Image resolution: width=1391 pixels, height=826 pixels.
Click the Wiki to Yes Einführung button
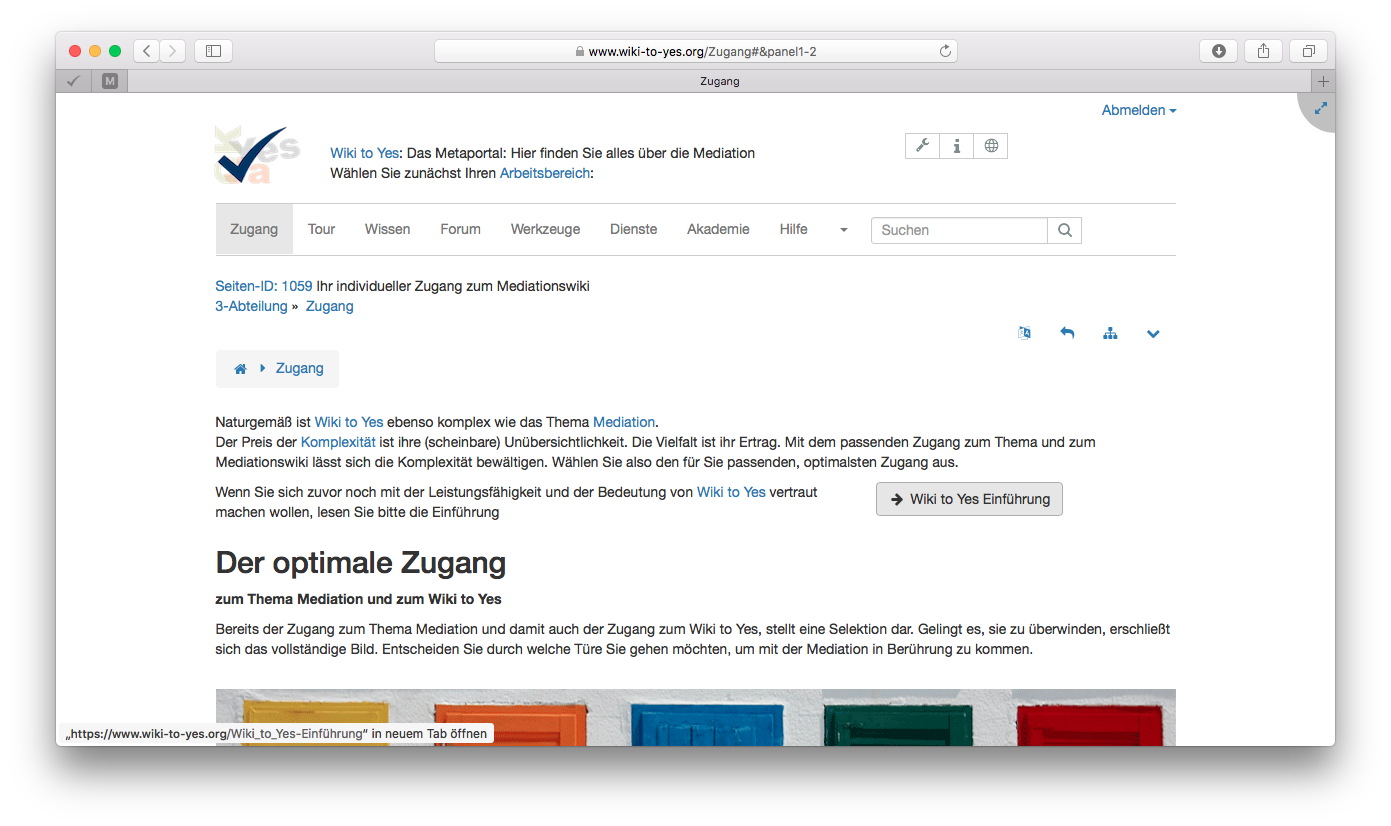(x=968, y=499)
